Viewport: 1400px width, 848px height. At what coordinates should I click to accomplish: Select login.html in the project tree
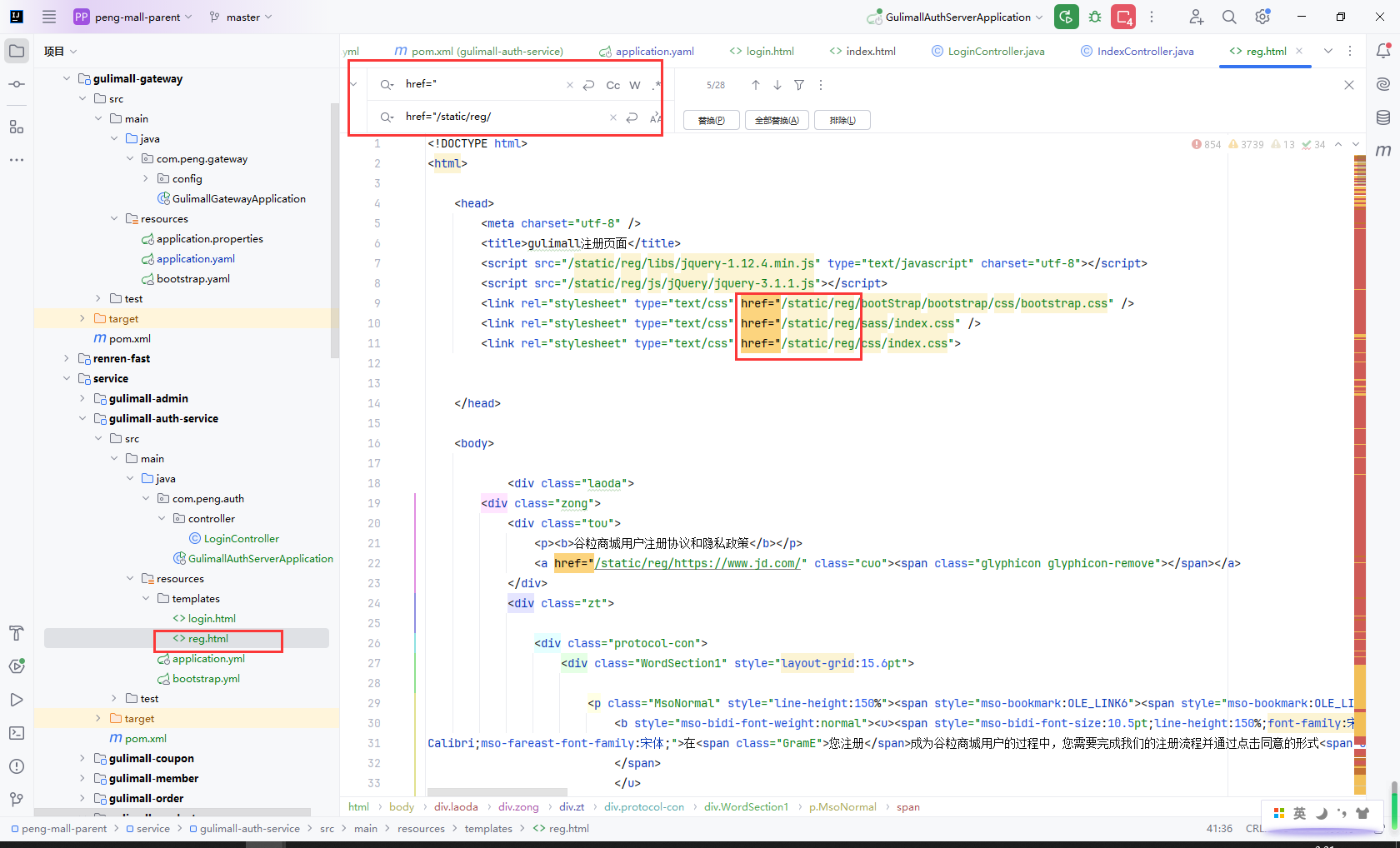click(212, 618)
